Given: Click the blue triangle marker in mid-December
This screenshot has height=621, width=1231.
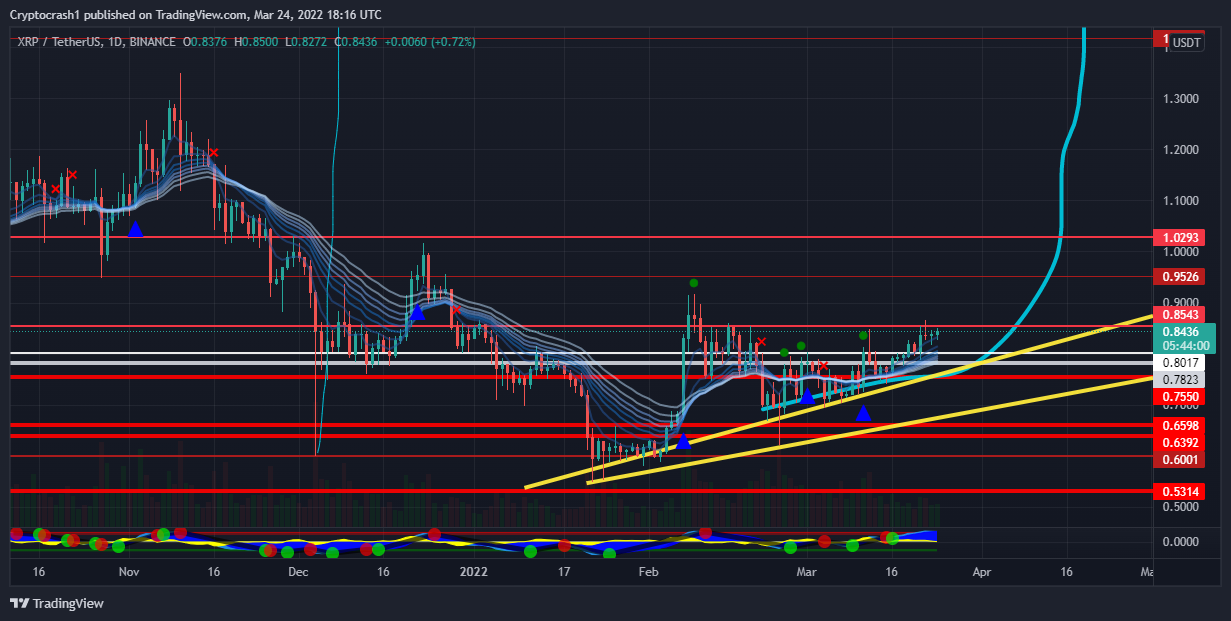Looking at the screenshot, I should (x=416, y=312).
